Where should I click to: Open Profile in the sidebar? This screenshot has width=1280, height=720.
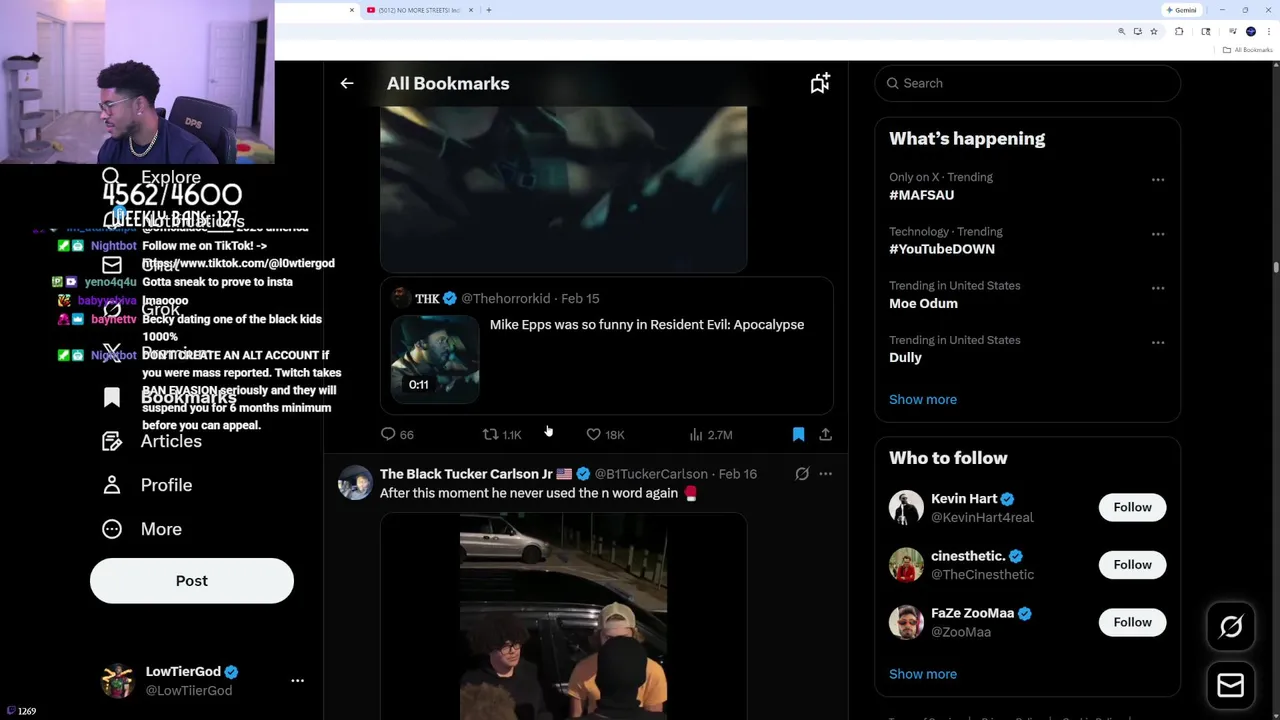point(147,485)
